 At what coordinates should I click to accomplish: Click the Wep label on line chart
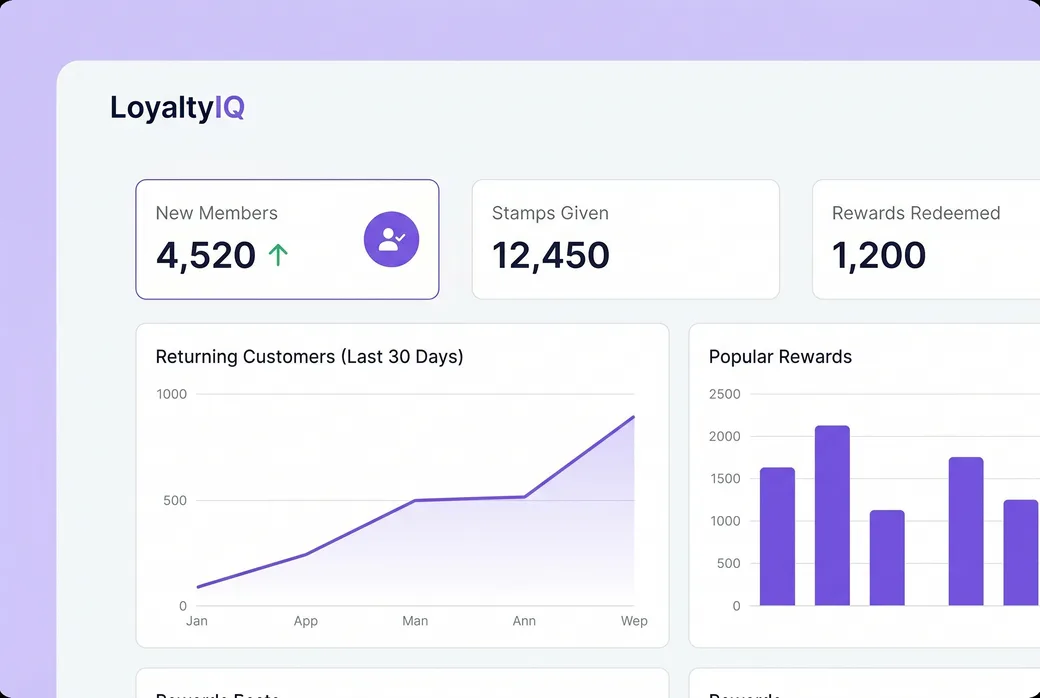coord(634,621)
